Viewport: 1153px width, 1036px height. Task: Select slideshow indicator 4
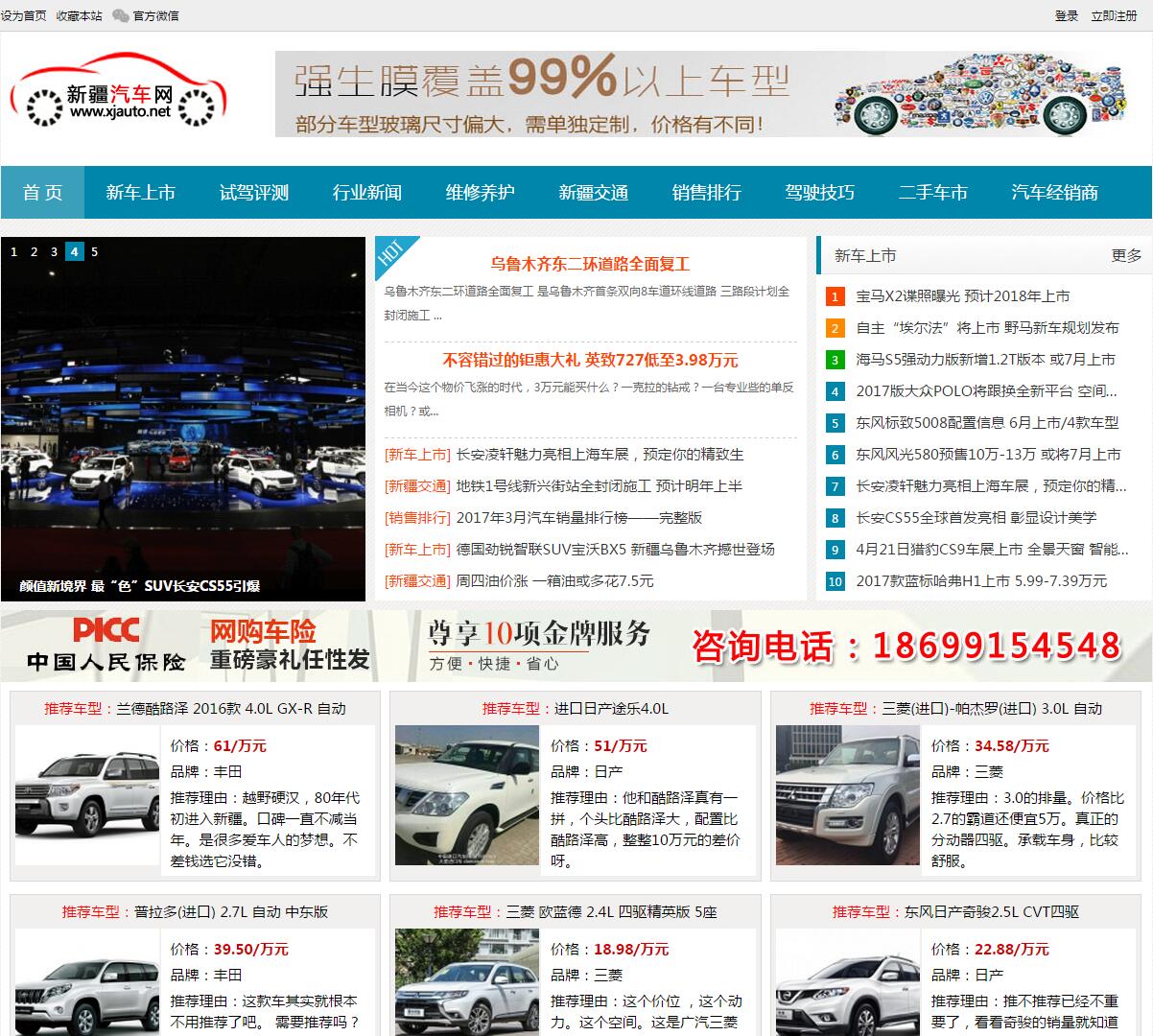(75, 251)
